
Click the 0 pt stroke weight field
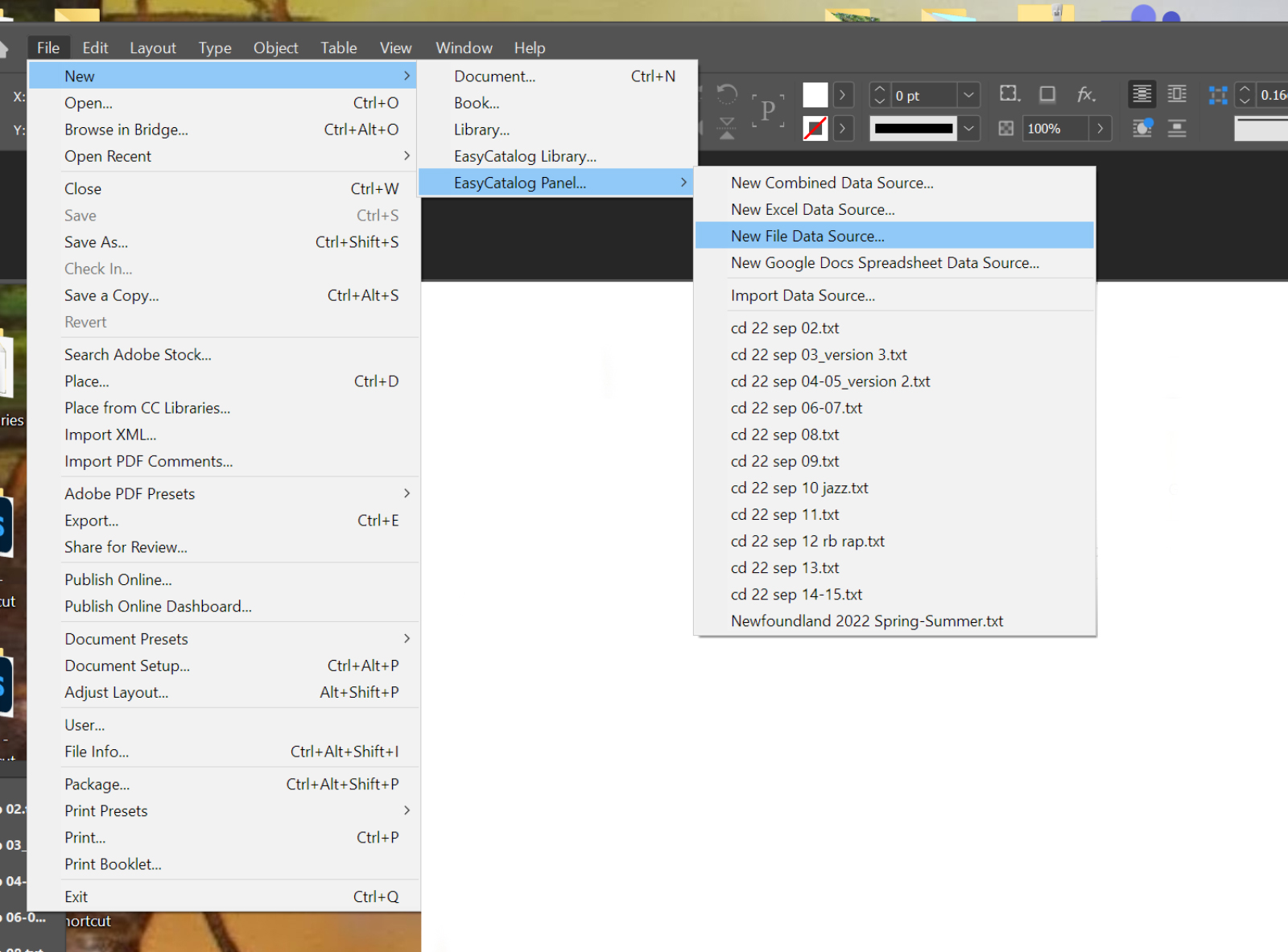[x=924, y=95]
